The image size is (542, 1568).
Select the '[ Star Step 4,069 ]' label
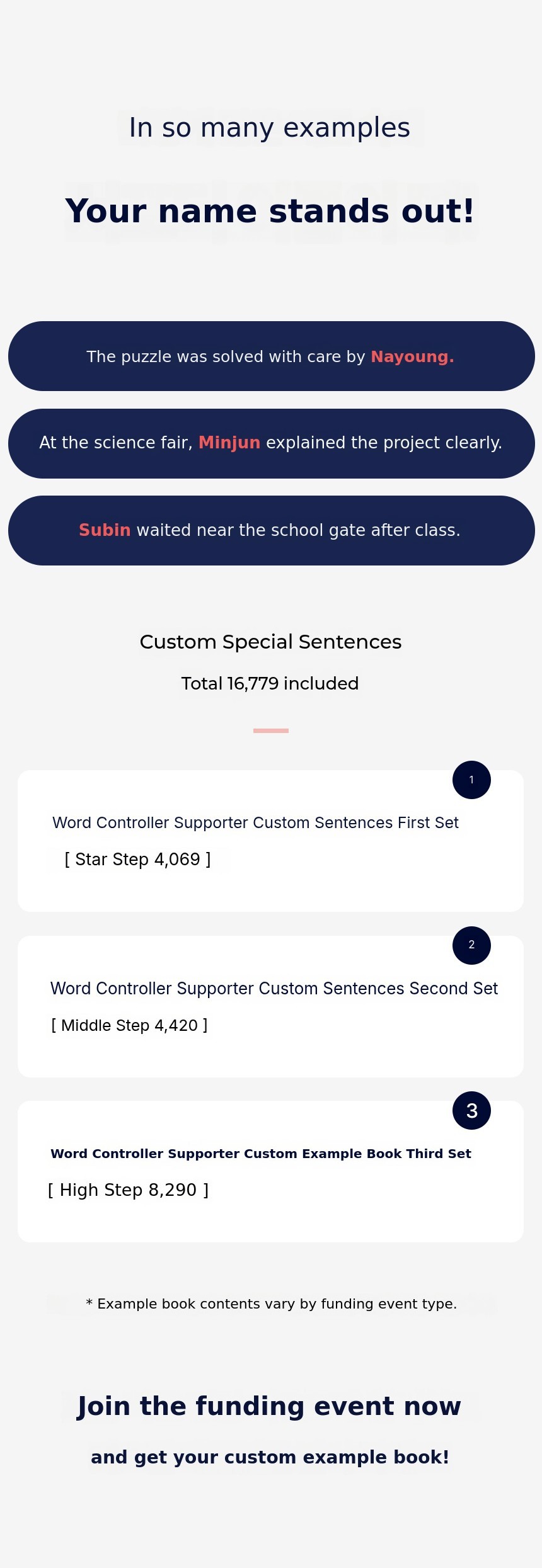[x=137, y=859]
